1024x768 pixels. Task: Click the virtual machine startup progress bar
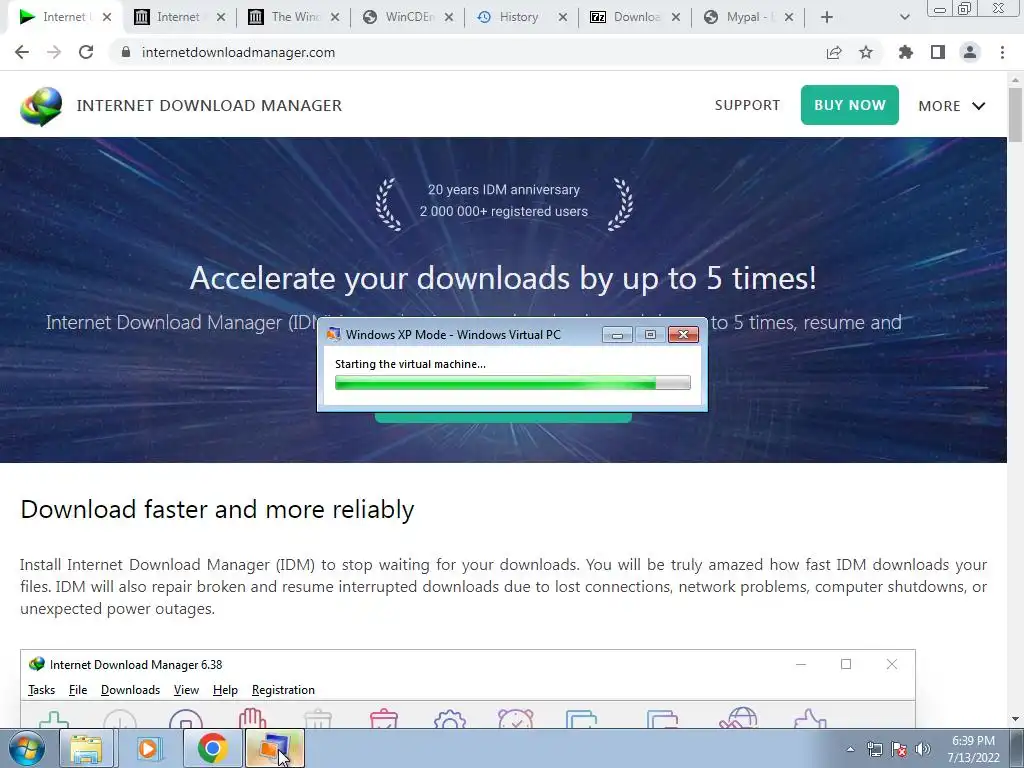click(512, 383)
